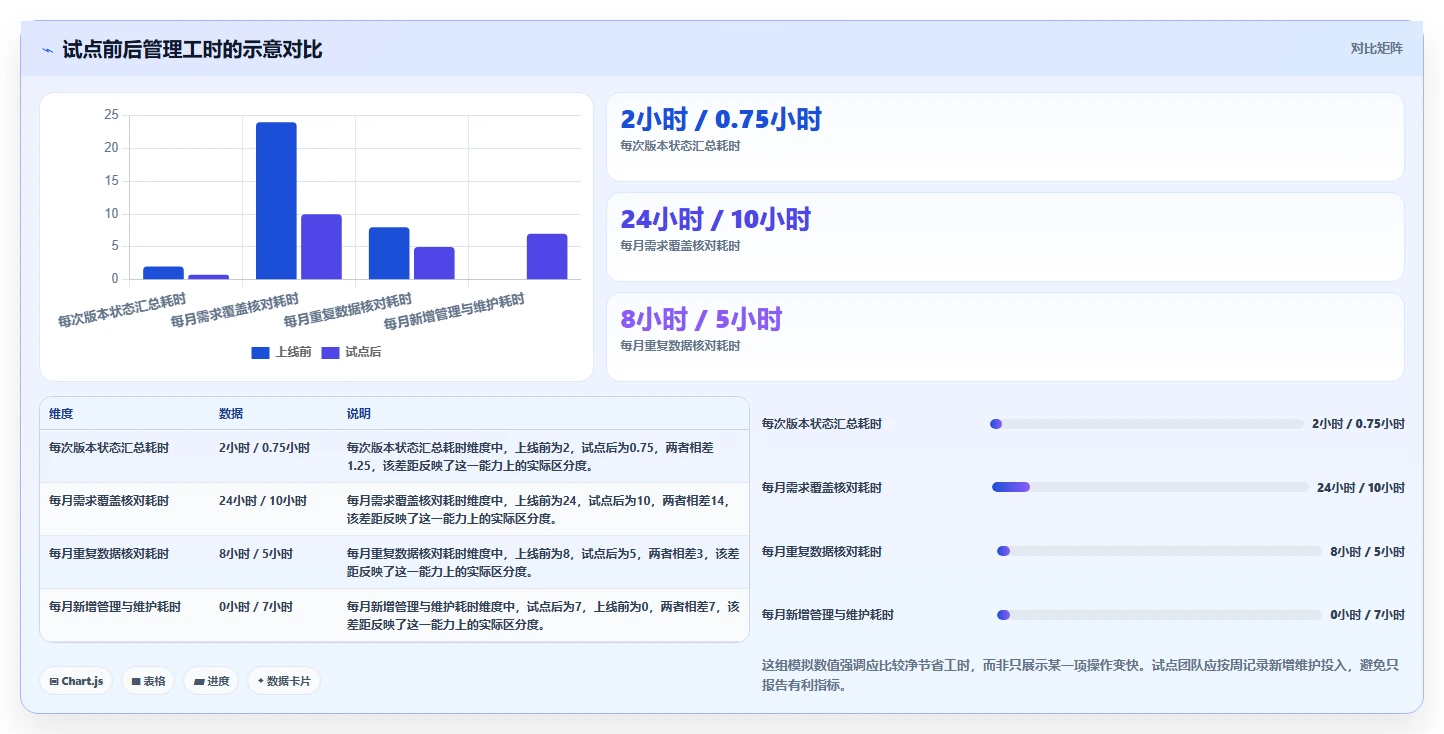
Task: Click the 表格 tag chip
Action: 149,681
